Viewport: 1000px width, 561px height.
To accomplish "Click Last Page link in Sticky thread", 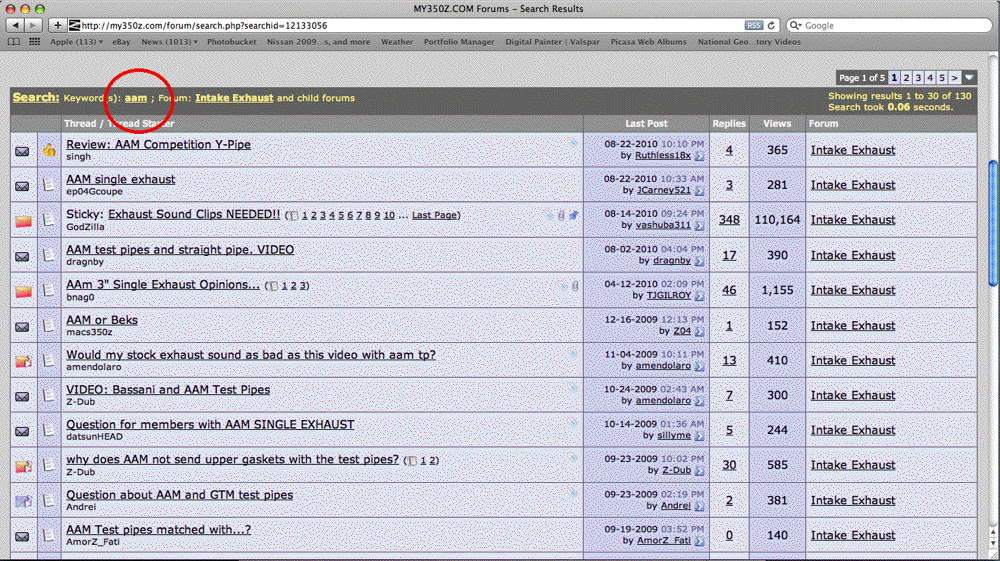I will [435, 215].
